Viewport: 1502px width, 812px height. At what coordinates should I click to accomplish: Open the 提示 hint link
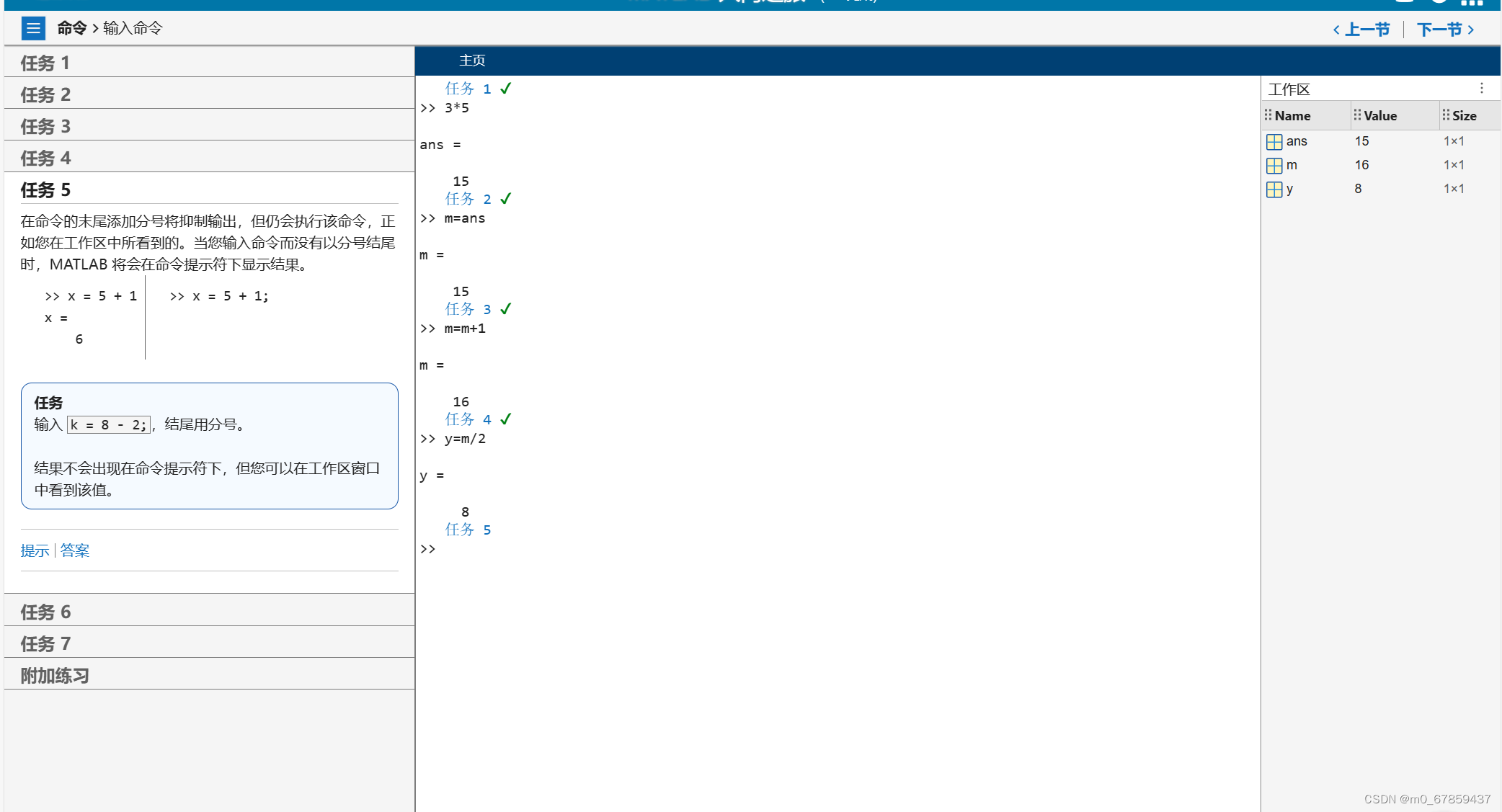tap(35, 550)
